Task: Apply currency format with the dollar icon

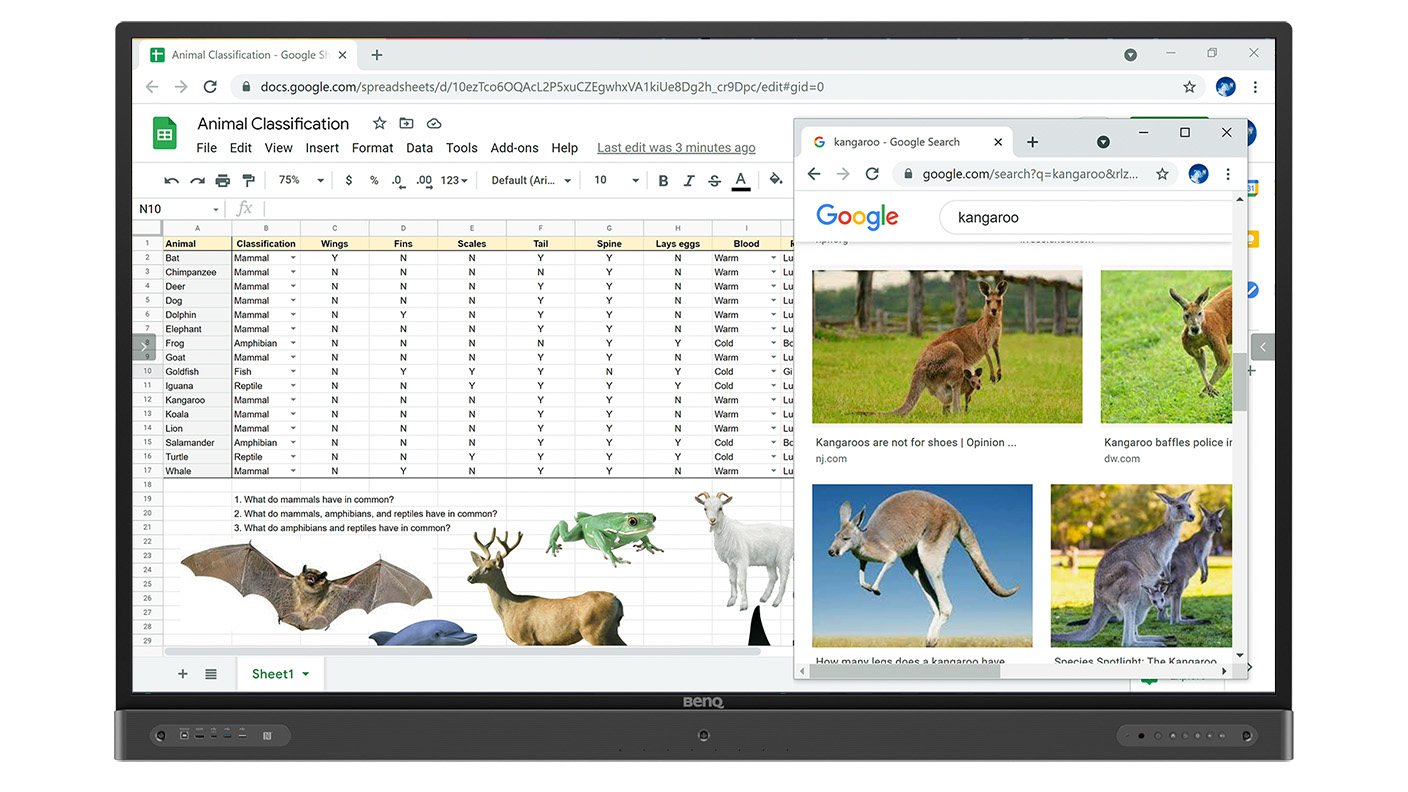Action: (x=348, y=180)
